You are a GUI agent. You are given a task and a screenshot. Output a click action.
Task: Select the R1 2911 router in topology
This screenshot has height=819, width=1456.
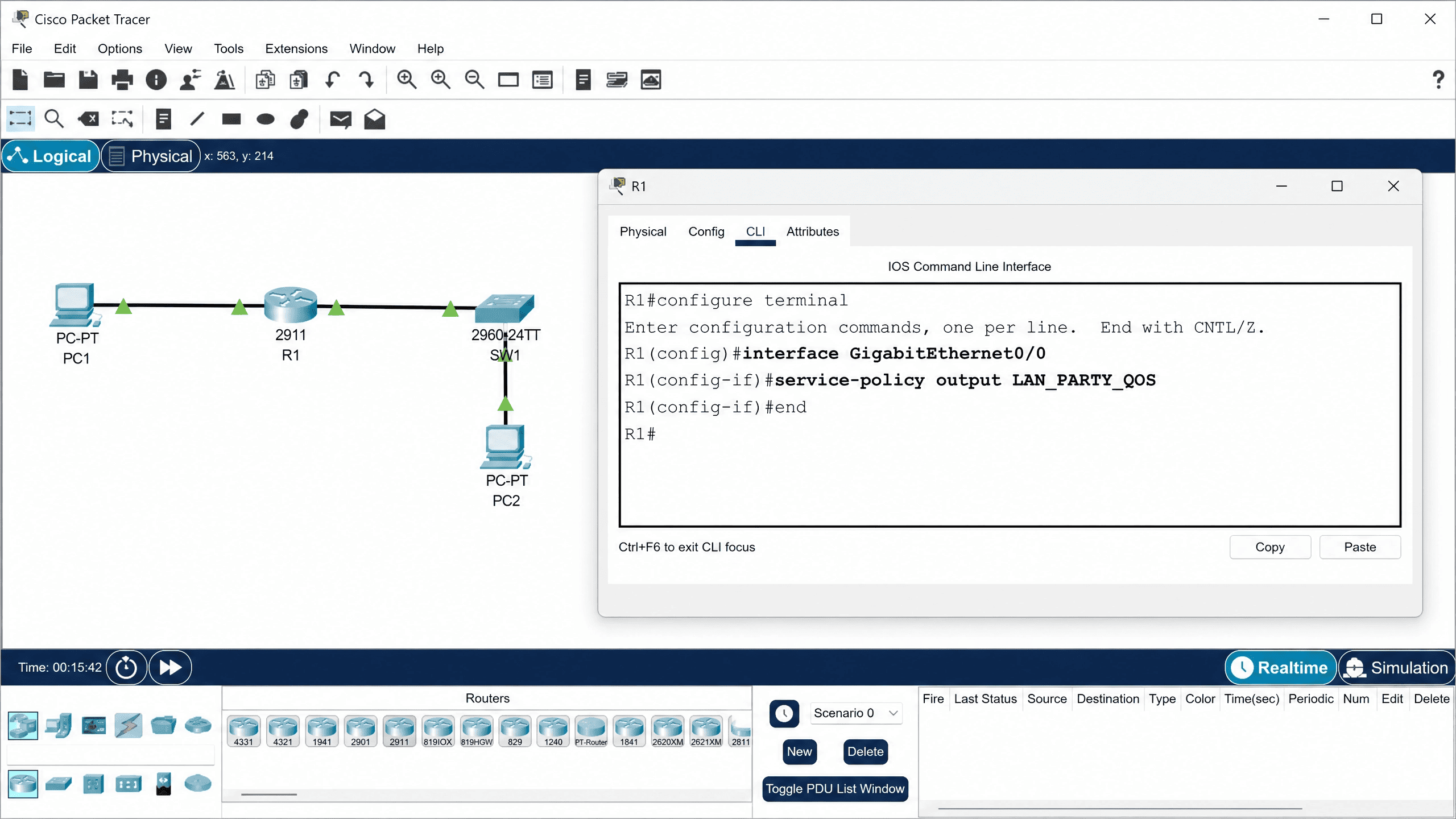[x=291, y=305]
